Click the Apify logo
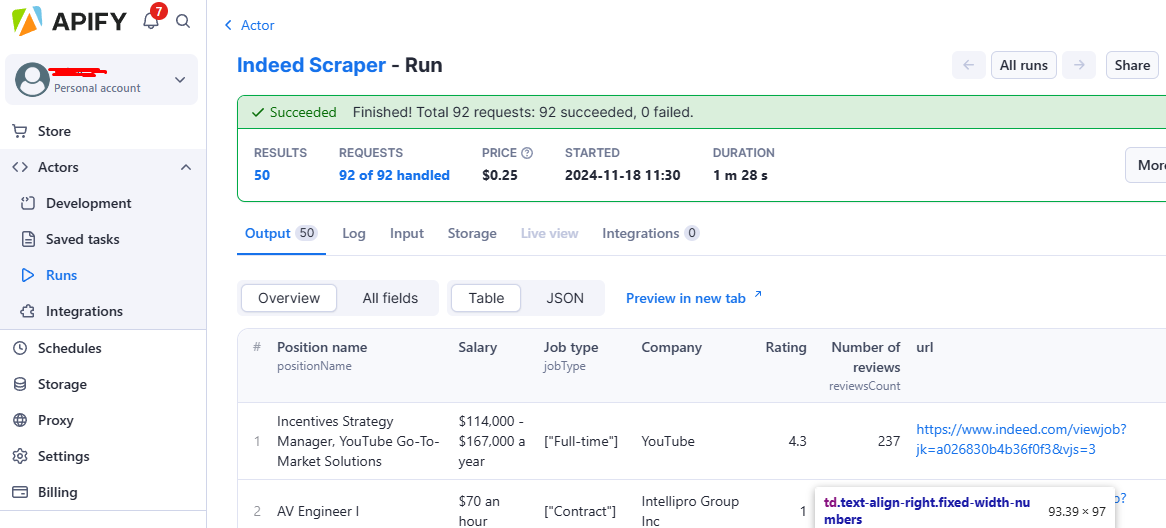Image resolution: width=1166 pixels, height=528 pixels. (67, 22)
